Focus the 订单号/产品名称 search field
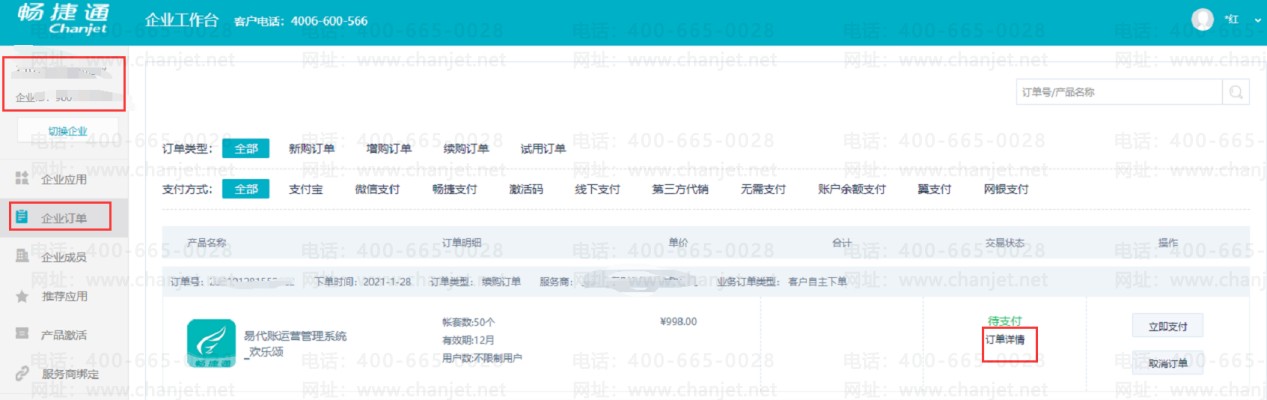 (x=1119, y=92)
